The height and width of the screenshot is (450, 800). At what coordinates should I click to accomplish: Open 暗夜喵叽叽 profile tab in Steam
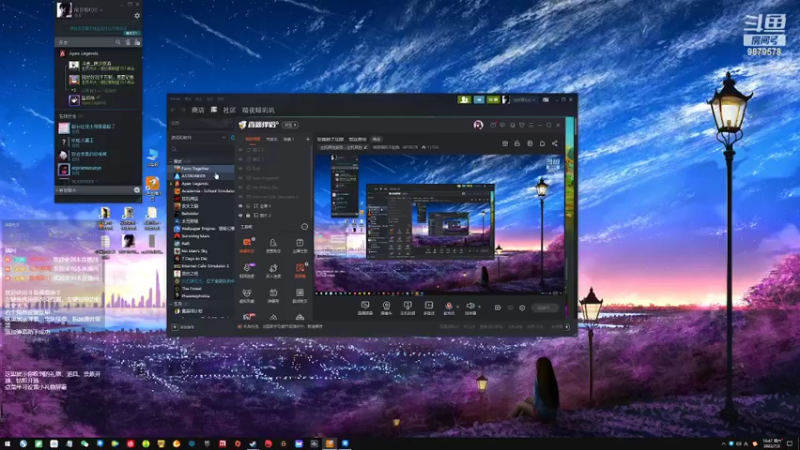point(258,110)
